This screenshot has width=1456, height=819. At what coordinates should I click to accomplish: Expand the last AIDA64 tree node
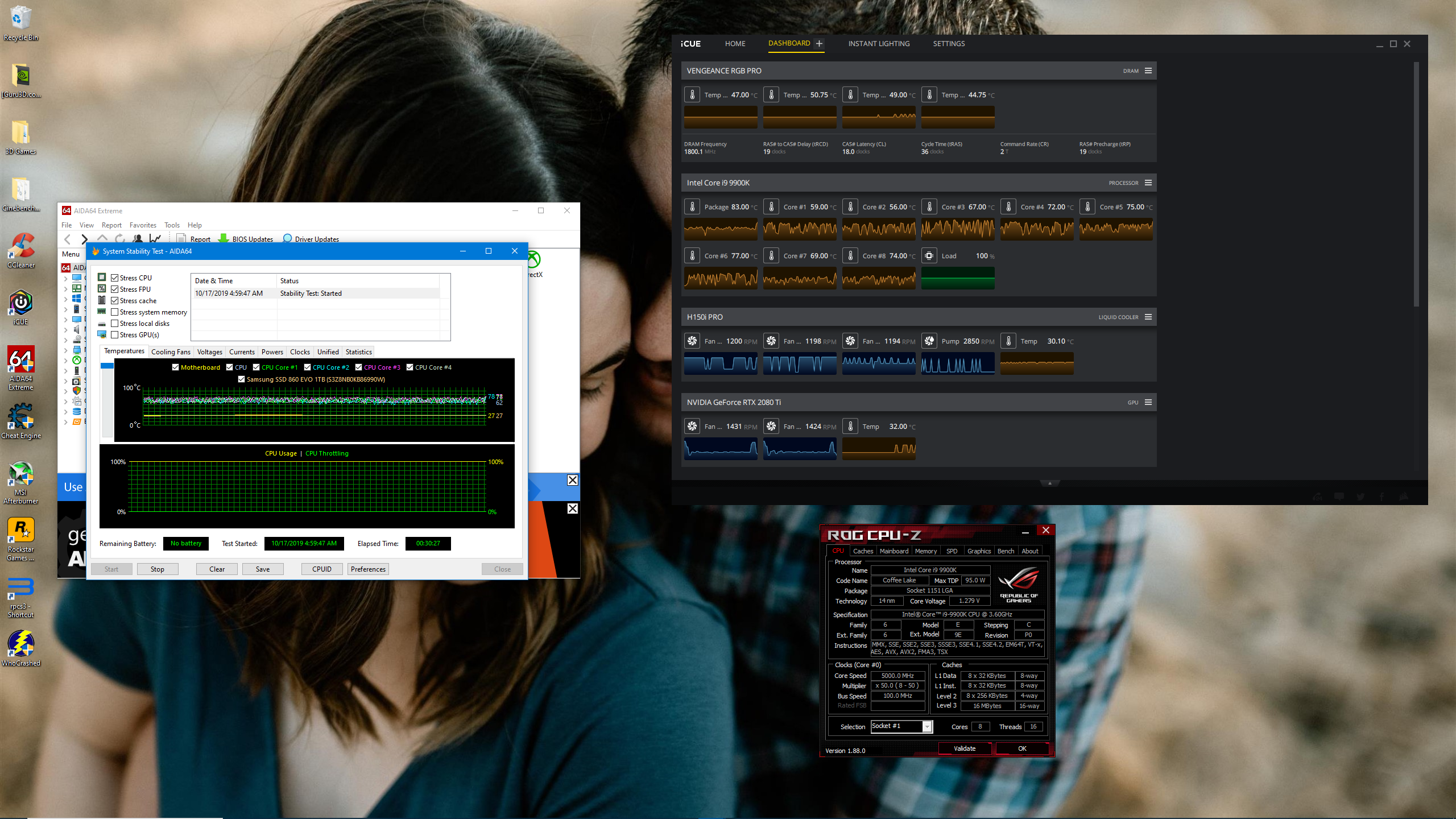65,422
